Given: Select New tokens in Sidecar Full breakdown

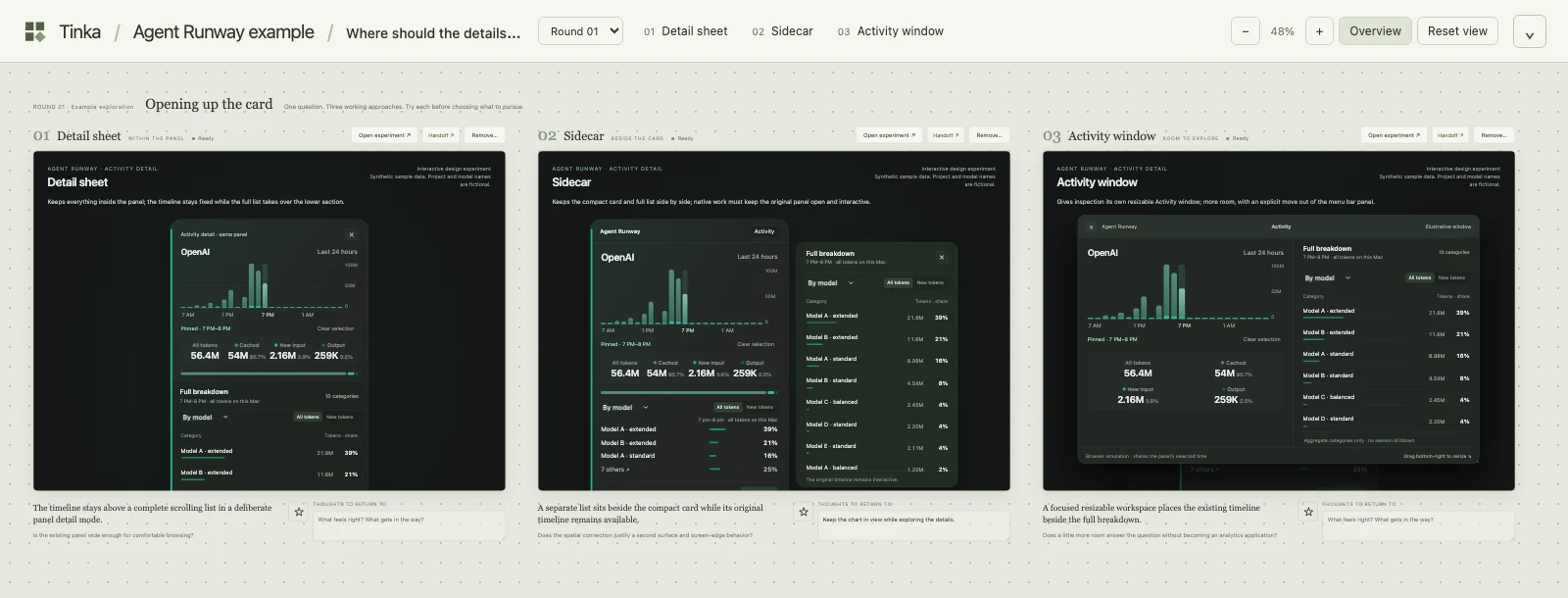Looking at the screenshot, I should [x=930, y=282].
